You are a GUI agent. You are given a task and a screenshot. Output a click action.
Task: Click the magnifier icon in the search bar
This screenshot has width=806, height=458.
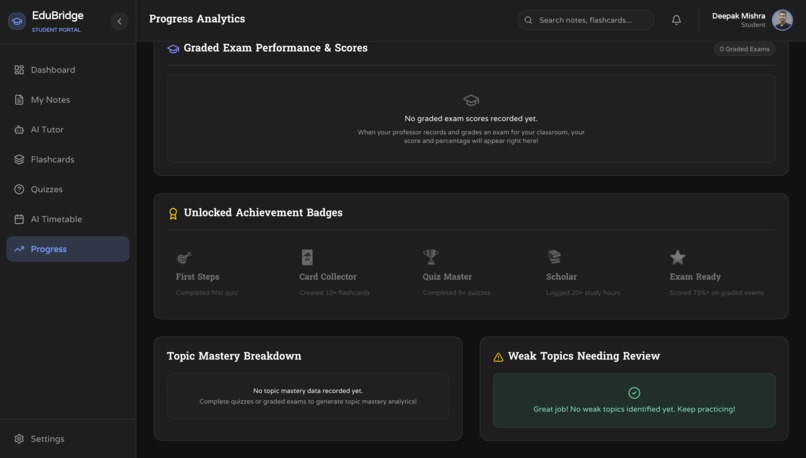pyautogui.click(x=528, y=20)
